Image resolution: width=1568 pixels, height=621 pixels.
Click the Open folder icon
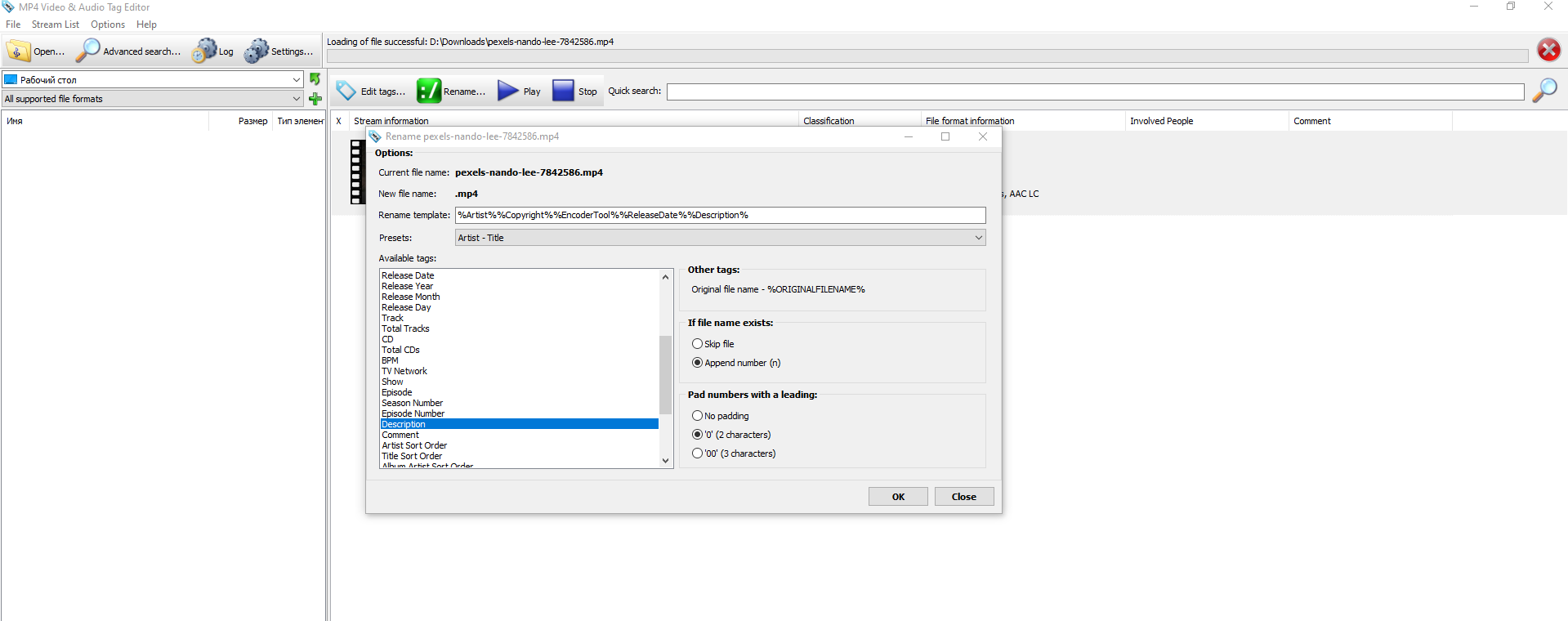point(17,51)
